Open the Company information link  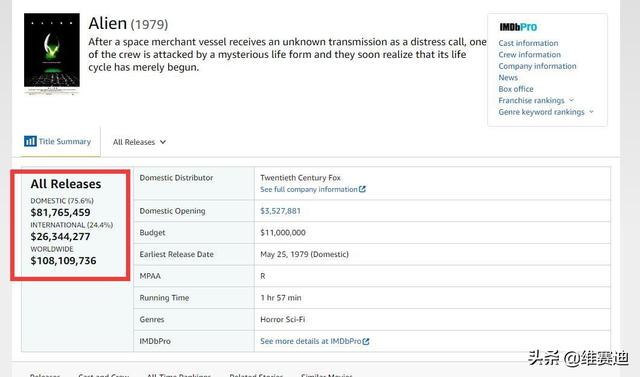click(537, 66)
